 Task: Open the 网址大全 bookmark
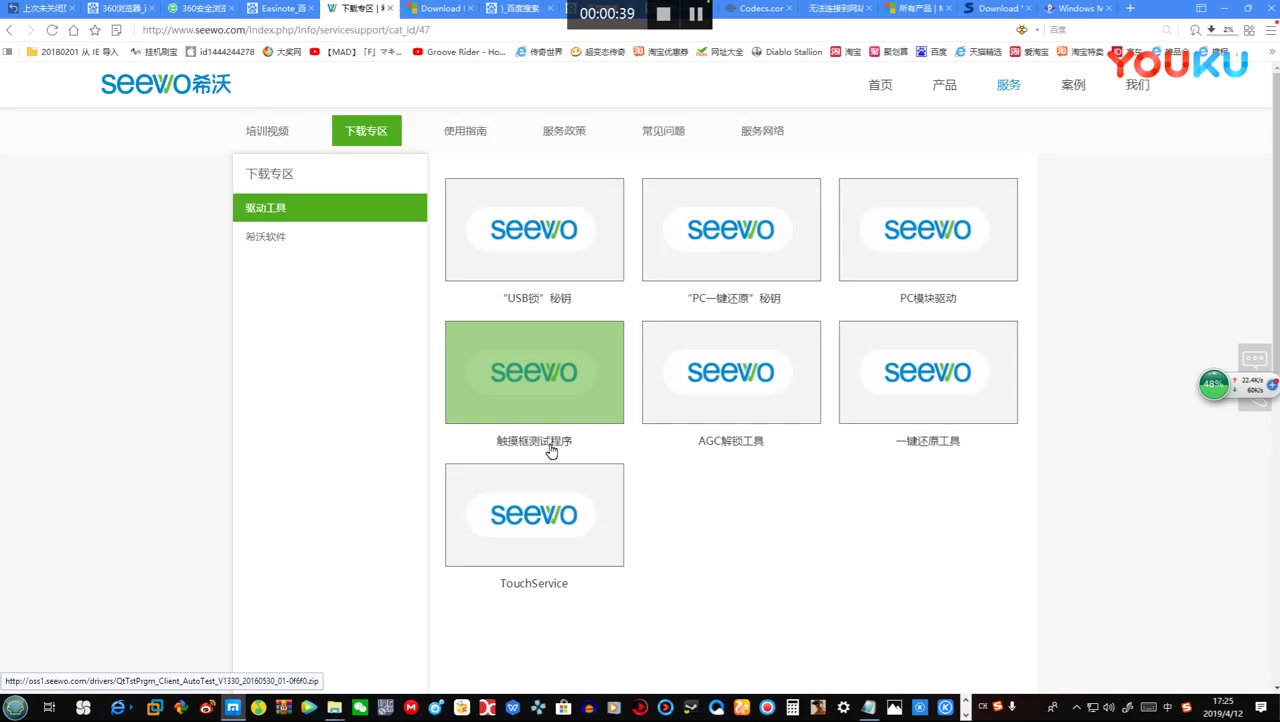720,52
